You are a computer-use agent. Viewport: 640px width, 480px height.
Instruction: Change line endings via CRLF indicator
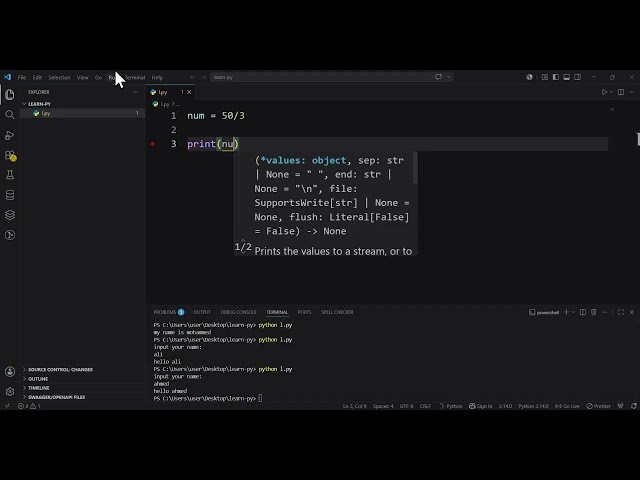click(x=425, y=406)
